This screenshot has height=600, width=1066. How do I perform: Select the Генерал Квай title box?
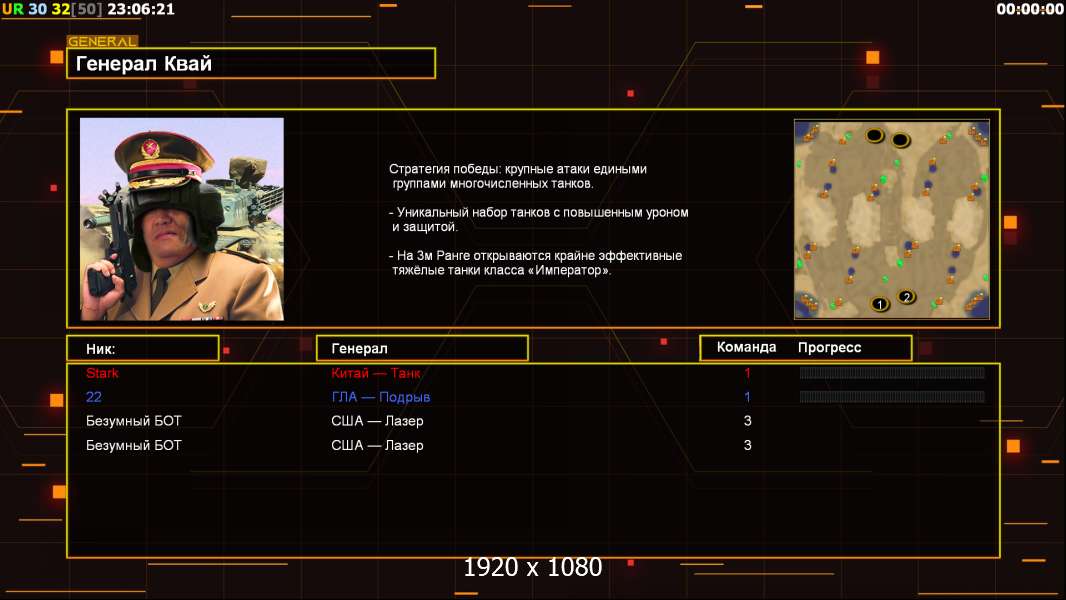(x=251, y=63)
